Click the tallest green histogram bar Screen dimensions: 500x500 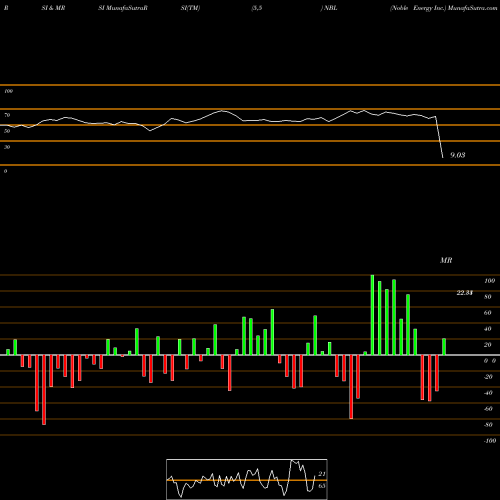(372, 315)
